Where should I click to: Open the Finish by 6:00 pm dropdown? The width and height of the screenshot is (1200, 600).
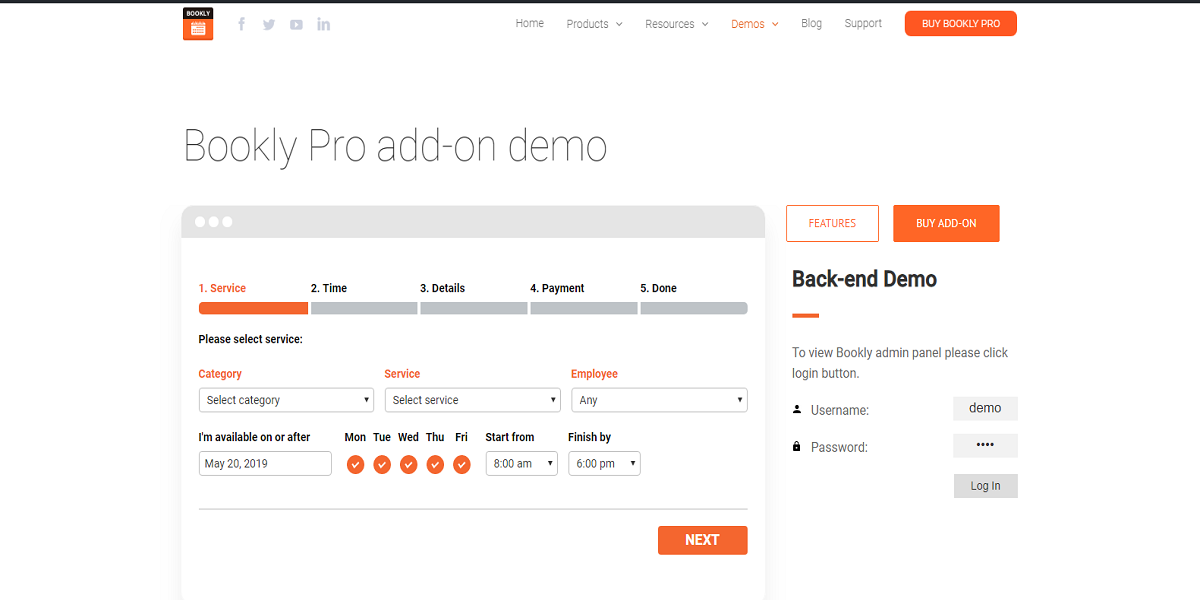[x=604, y=463]
